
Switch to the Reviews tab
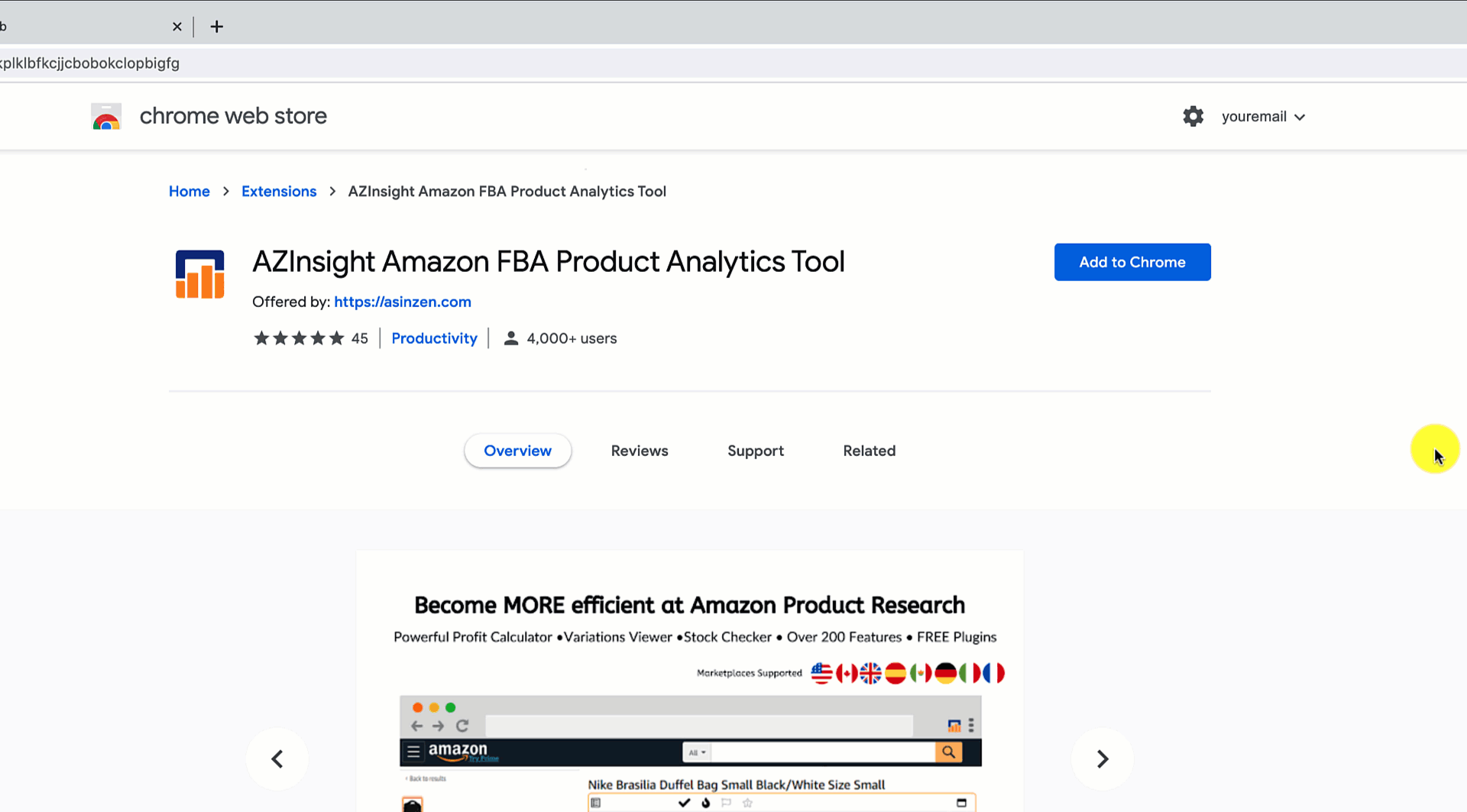coord(640,451)
